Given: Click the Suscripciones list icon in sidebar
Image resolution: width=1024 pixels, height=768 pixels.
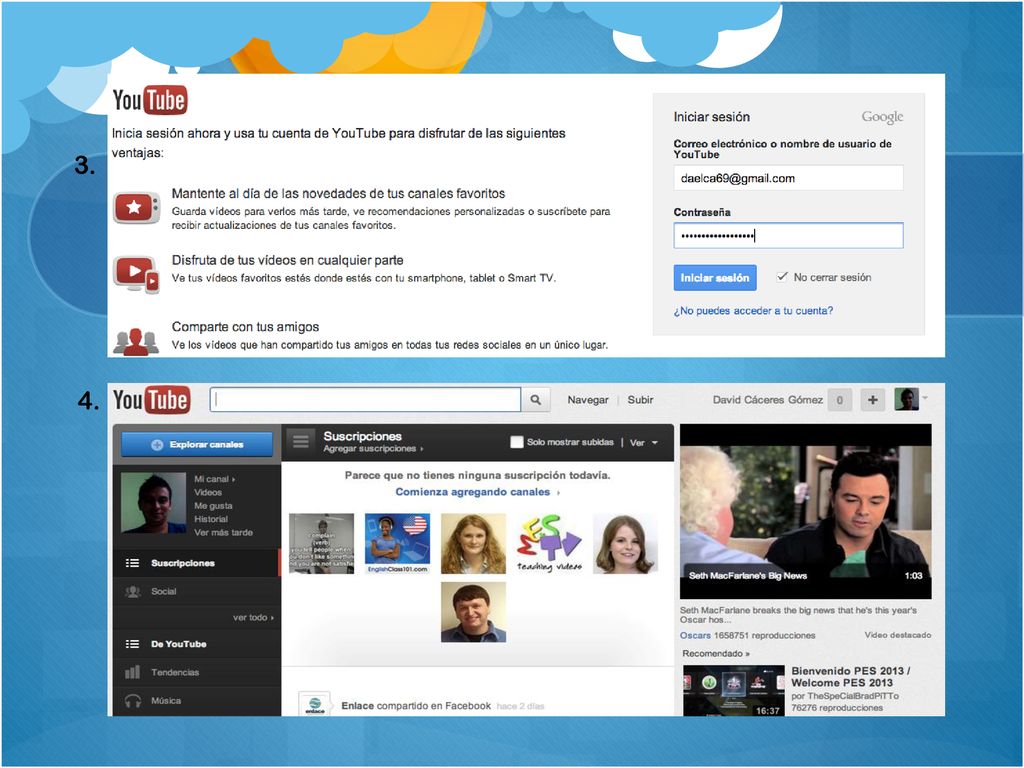Looking at the screenshot, I should coord(133,563).
